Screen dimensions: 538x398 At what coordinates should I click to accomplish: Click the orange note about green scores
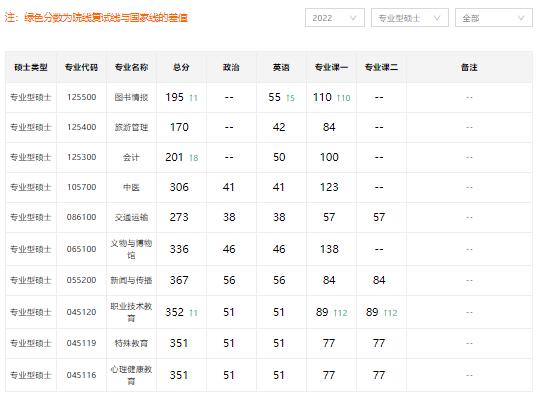(96, 17)
